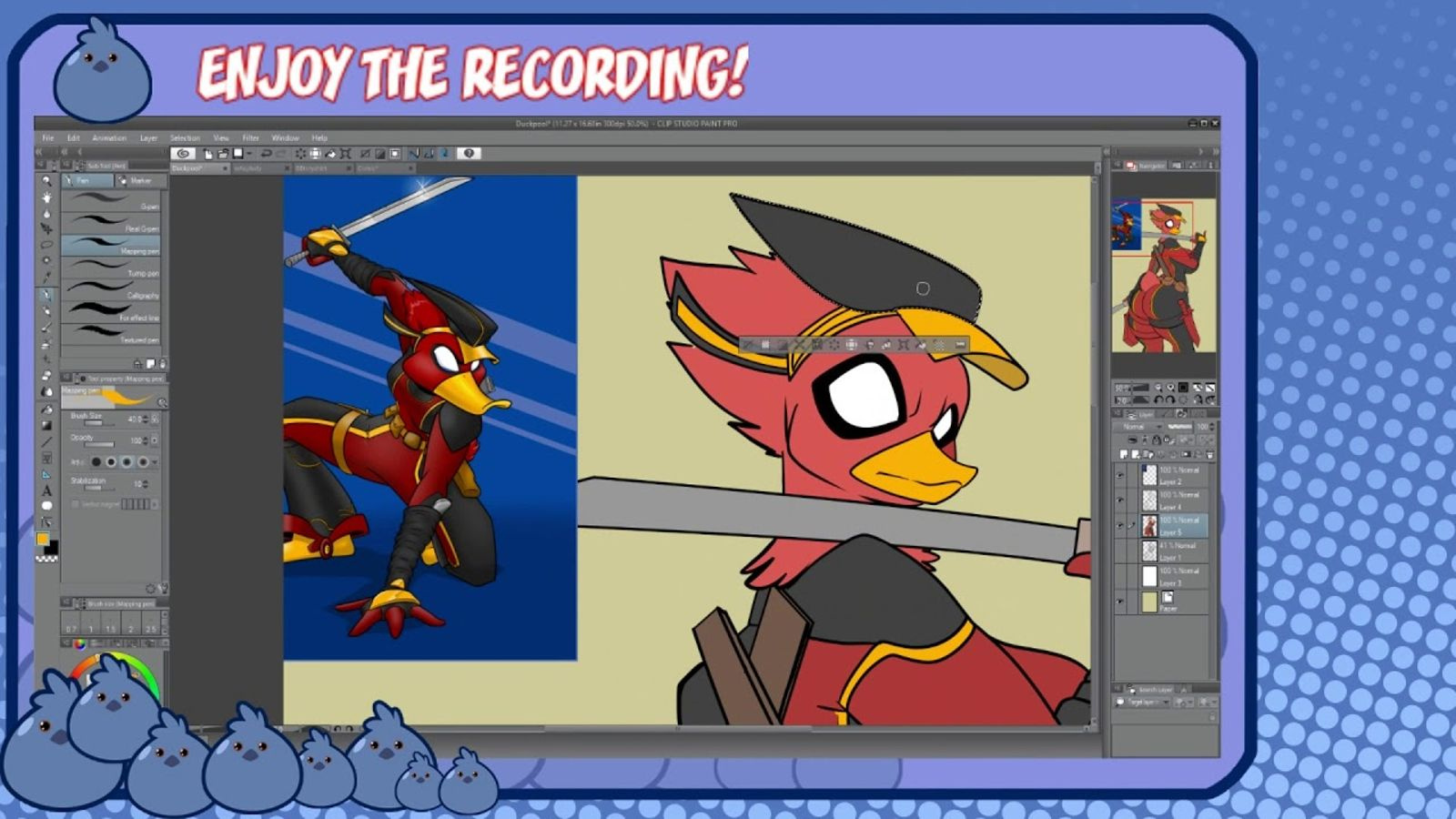This screenshot has width=1456, height=819.
Task: Open the Edit menu
Action: (74, 138)
